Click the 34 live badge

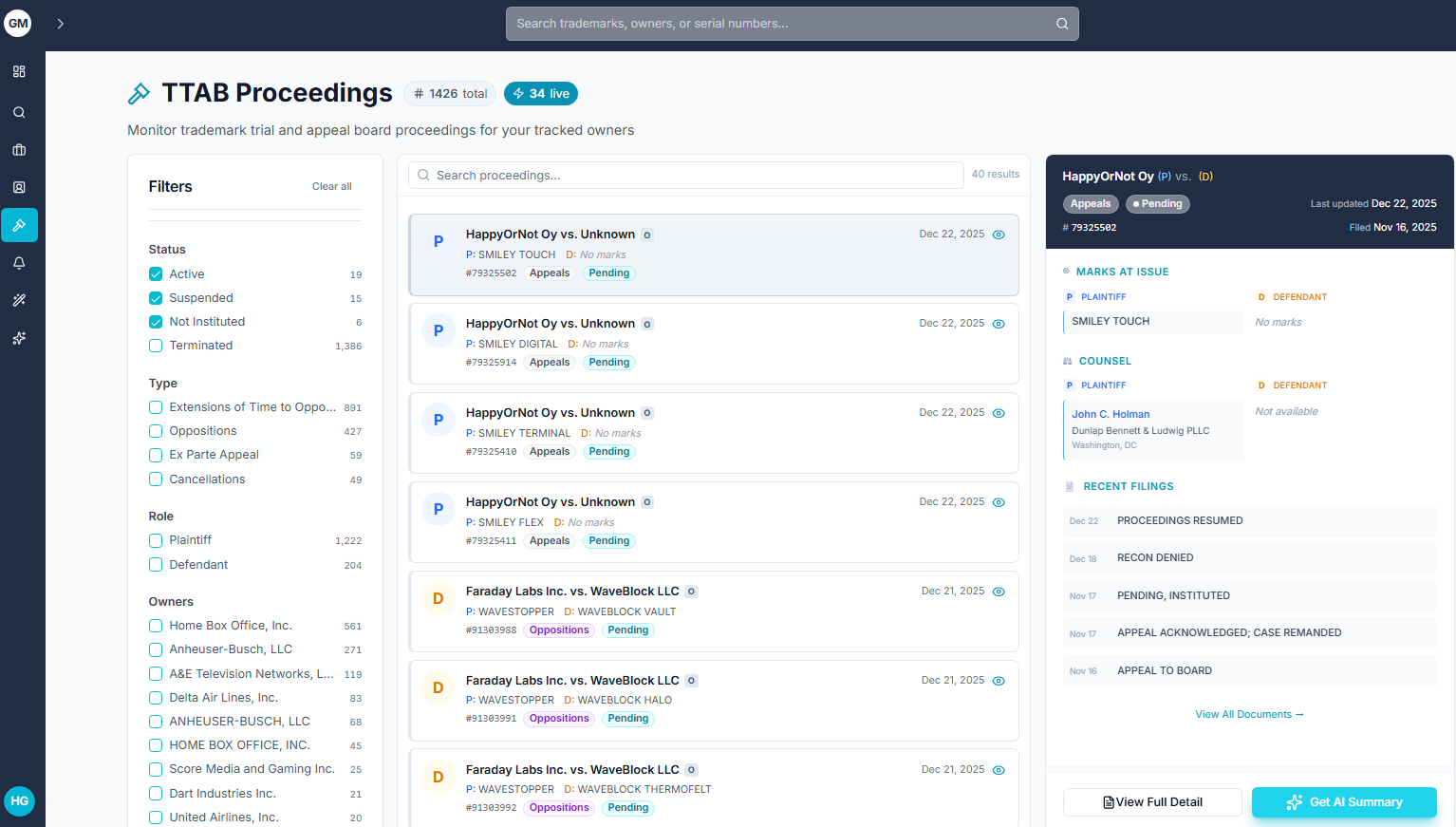pyautogui.click(x=541, y=93)
